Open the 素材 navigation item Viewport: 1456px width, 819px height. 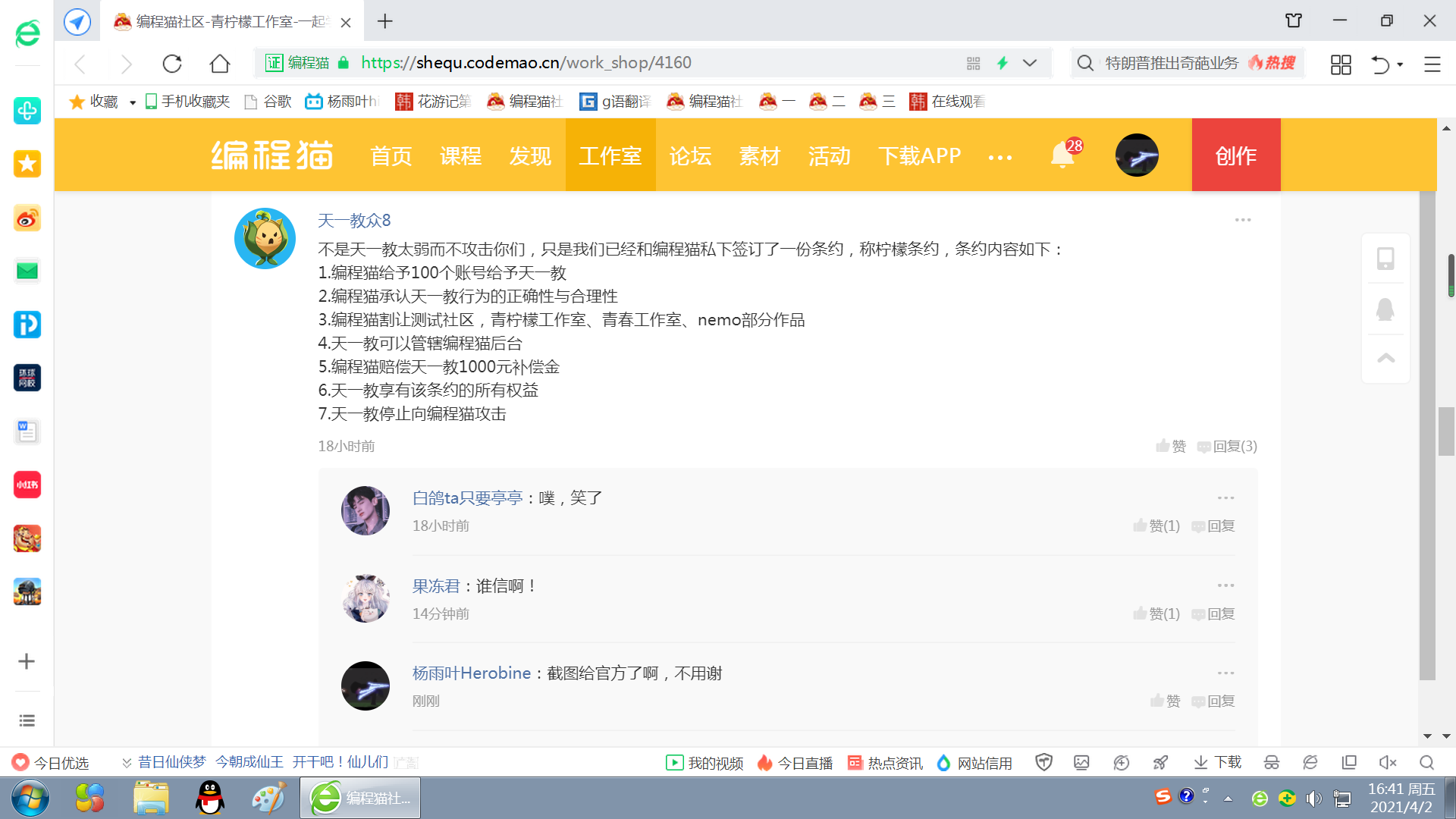(x=760, y=155)
